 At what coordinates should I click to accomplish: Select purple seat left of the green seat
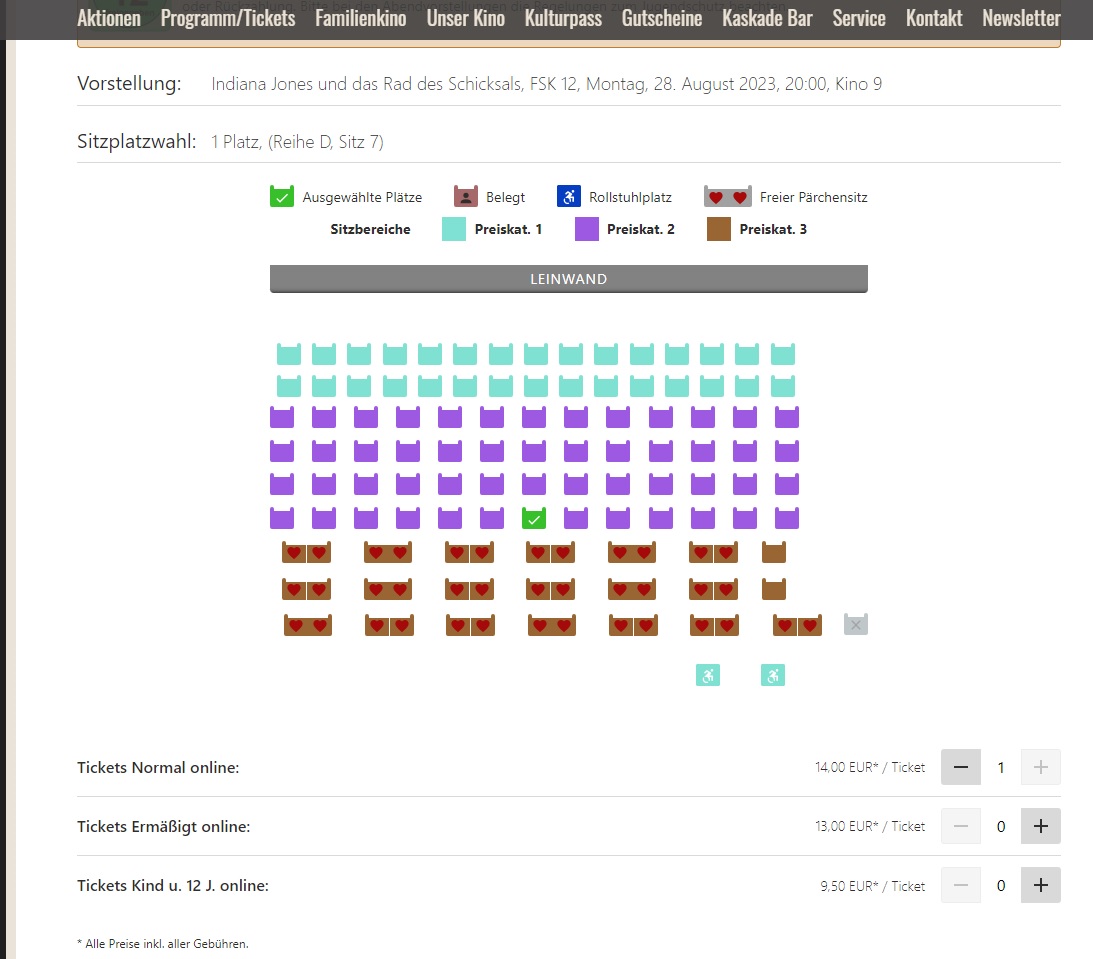point(492,518)
